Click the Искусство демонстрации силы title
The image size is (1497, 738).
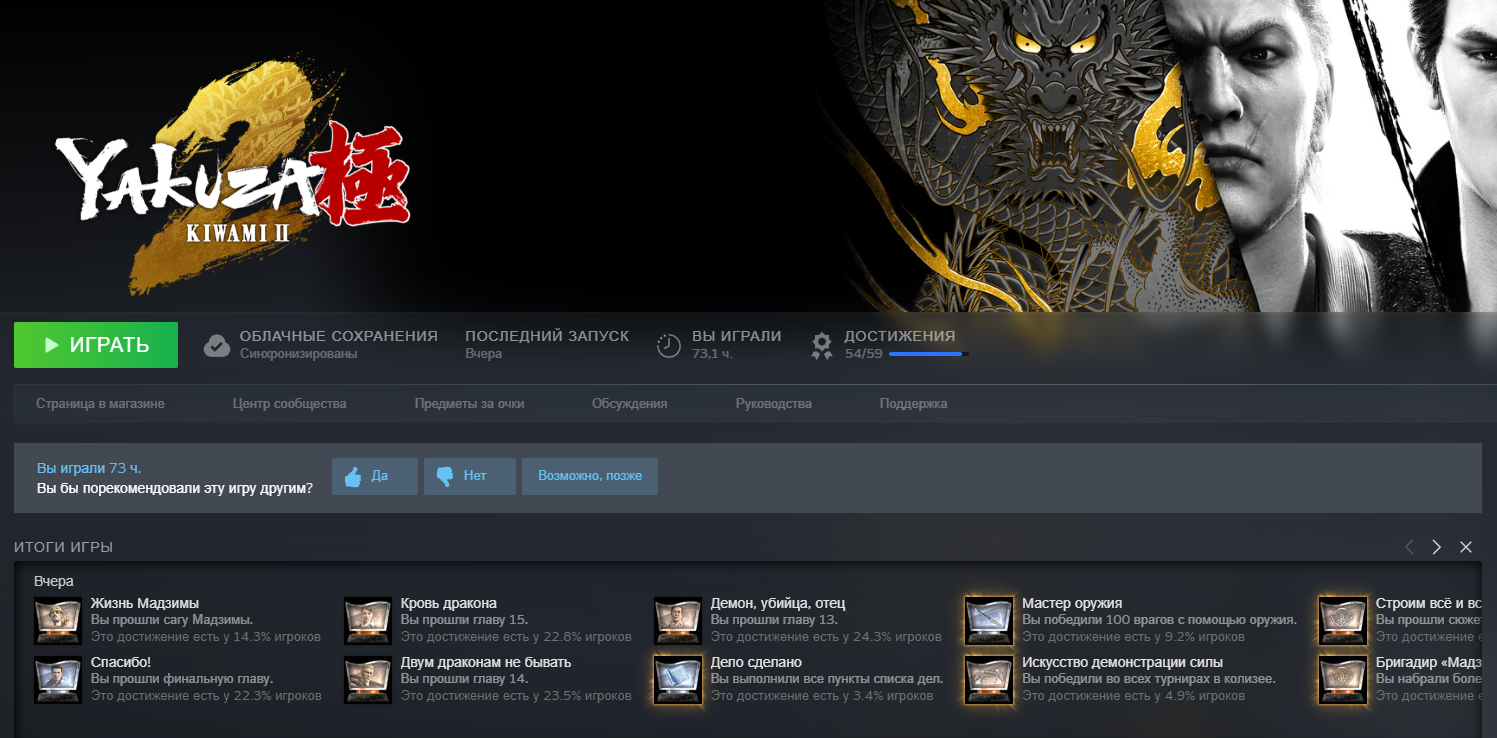tap(1122, 662)
